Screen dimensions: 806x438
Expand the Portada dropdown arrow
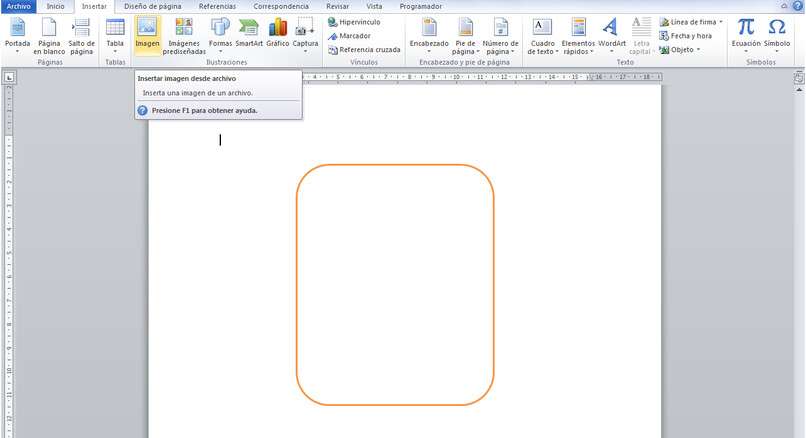click(17, 51)
